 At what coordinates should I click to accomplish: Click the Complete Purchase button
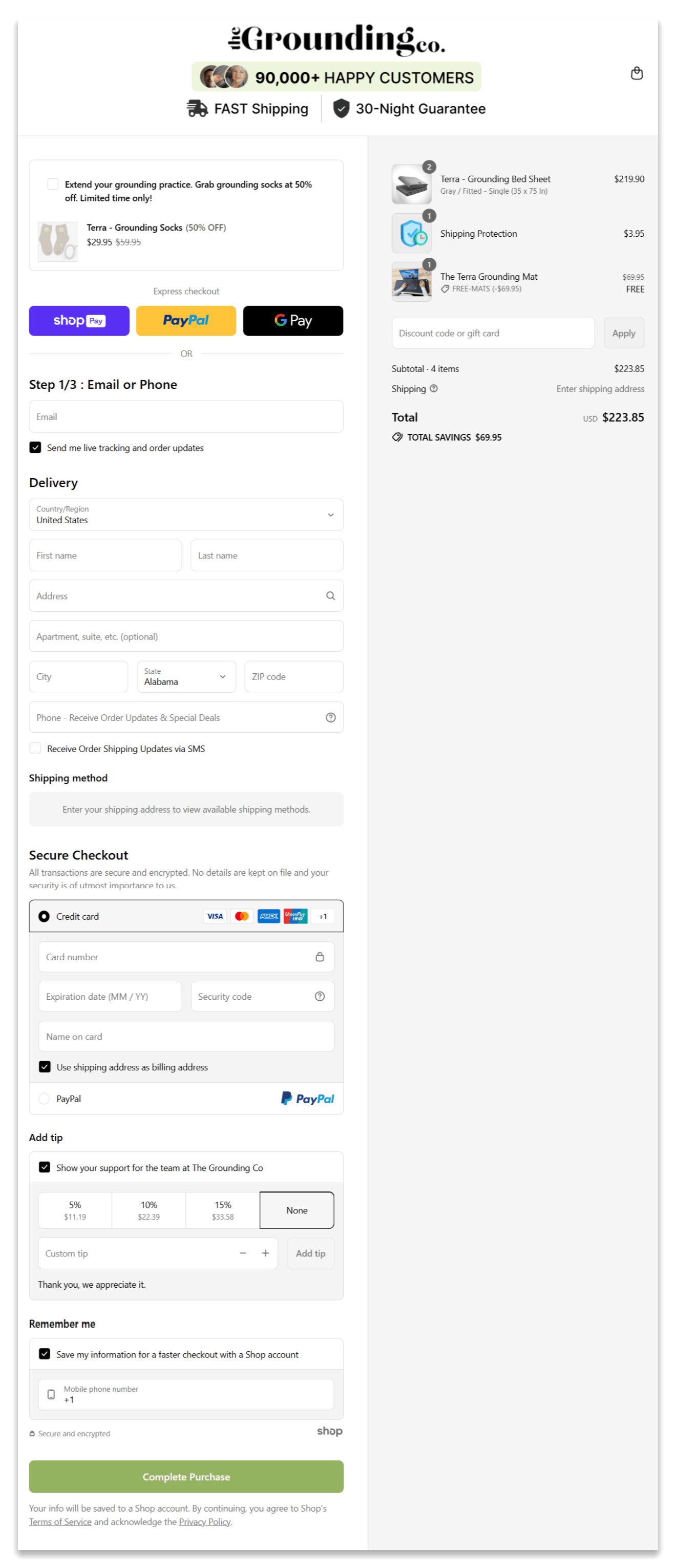point(186,1476)
